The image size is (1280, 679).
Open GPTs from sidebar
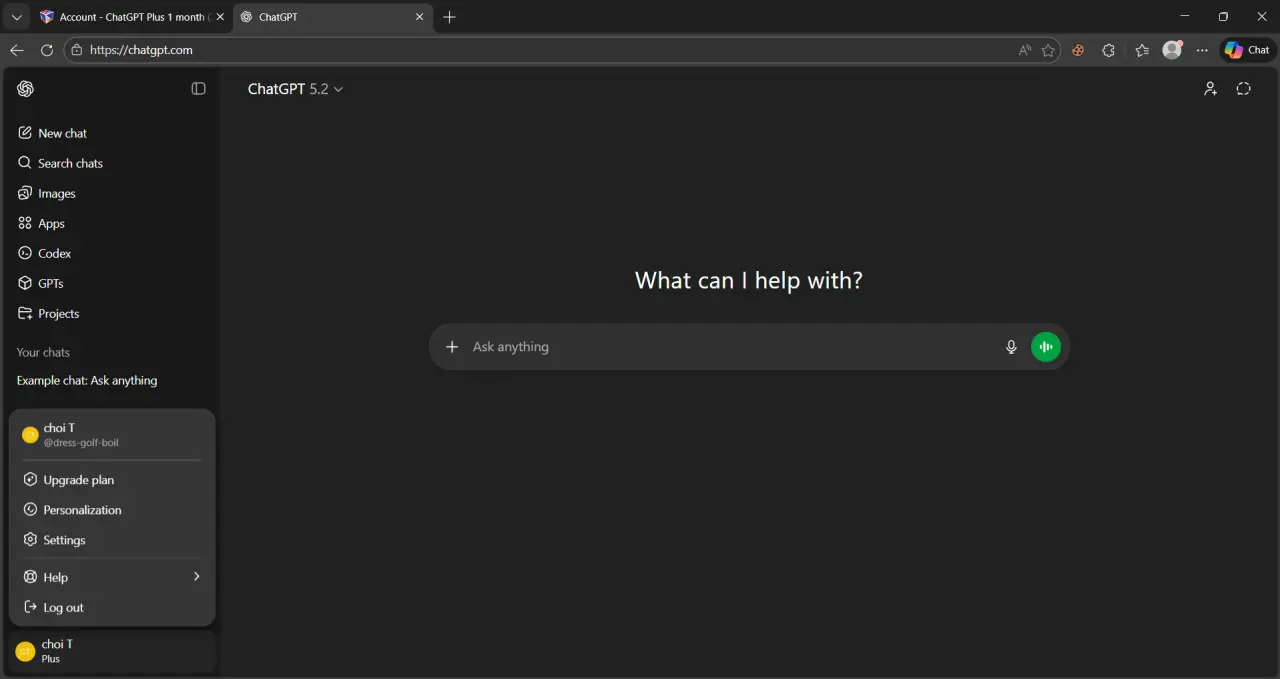[x=111, y=283]
